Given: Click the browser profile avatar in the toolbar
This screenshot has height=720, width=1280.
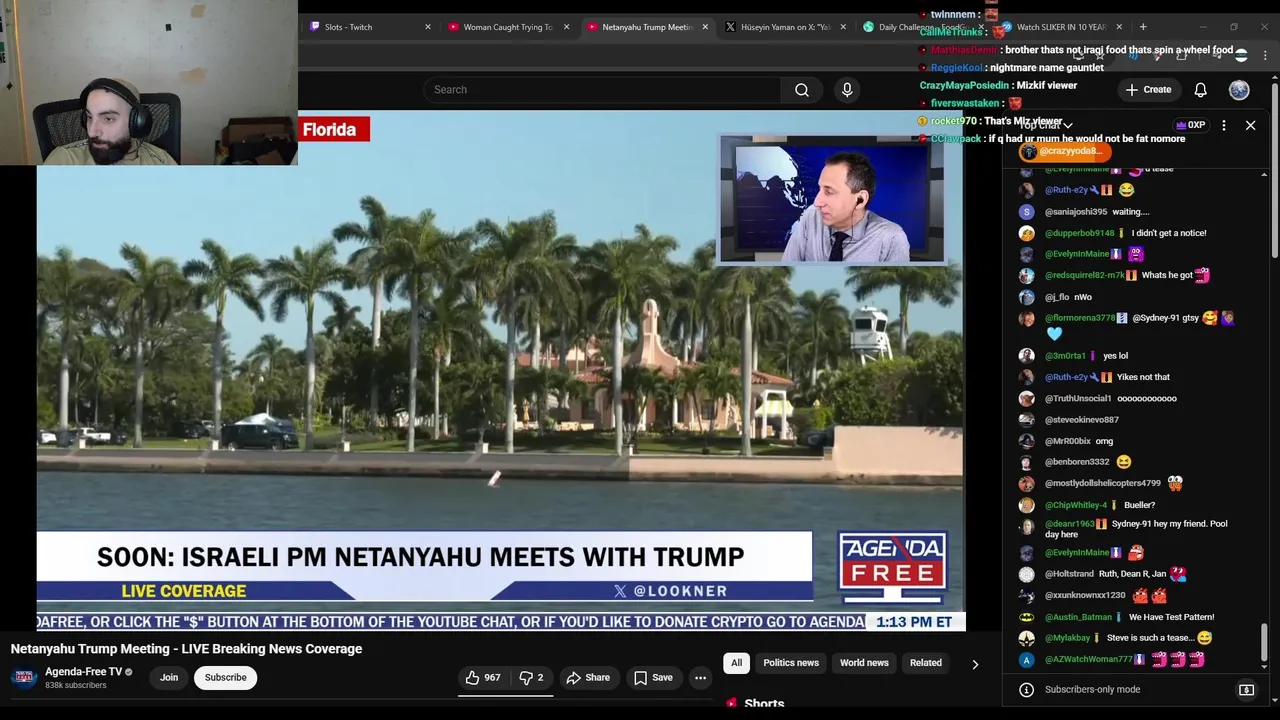Looking at the screenshot, I should tap(1241, 56).
